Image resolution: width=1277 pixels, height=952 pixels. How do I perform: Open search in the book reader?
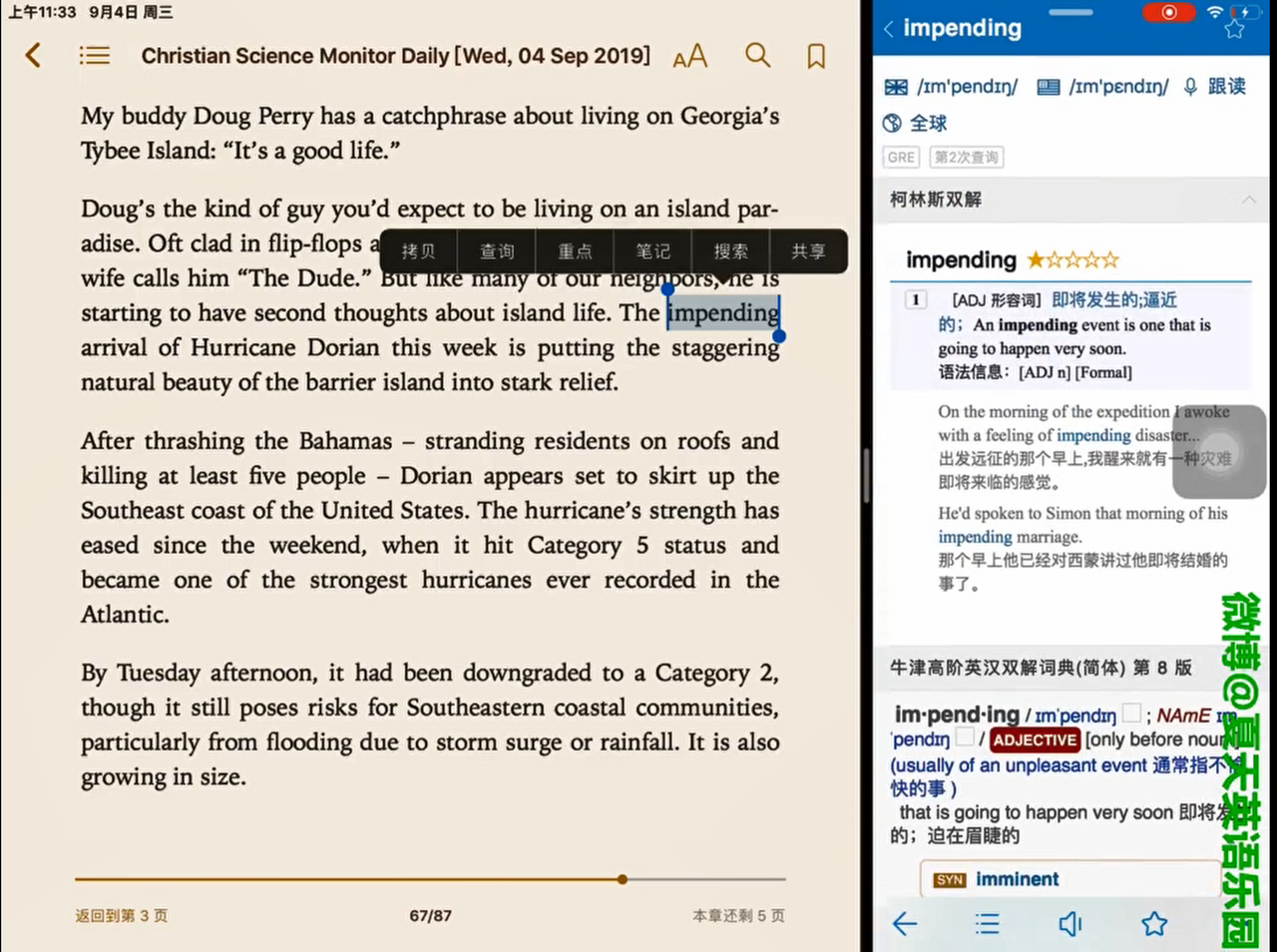coord(758,55)
